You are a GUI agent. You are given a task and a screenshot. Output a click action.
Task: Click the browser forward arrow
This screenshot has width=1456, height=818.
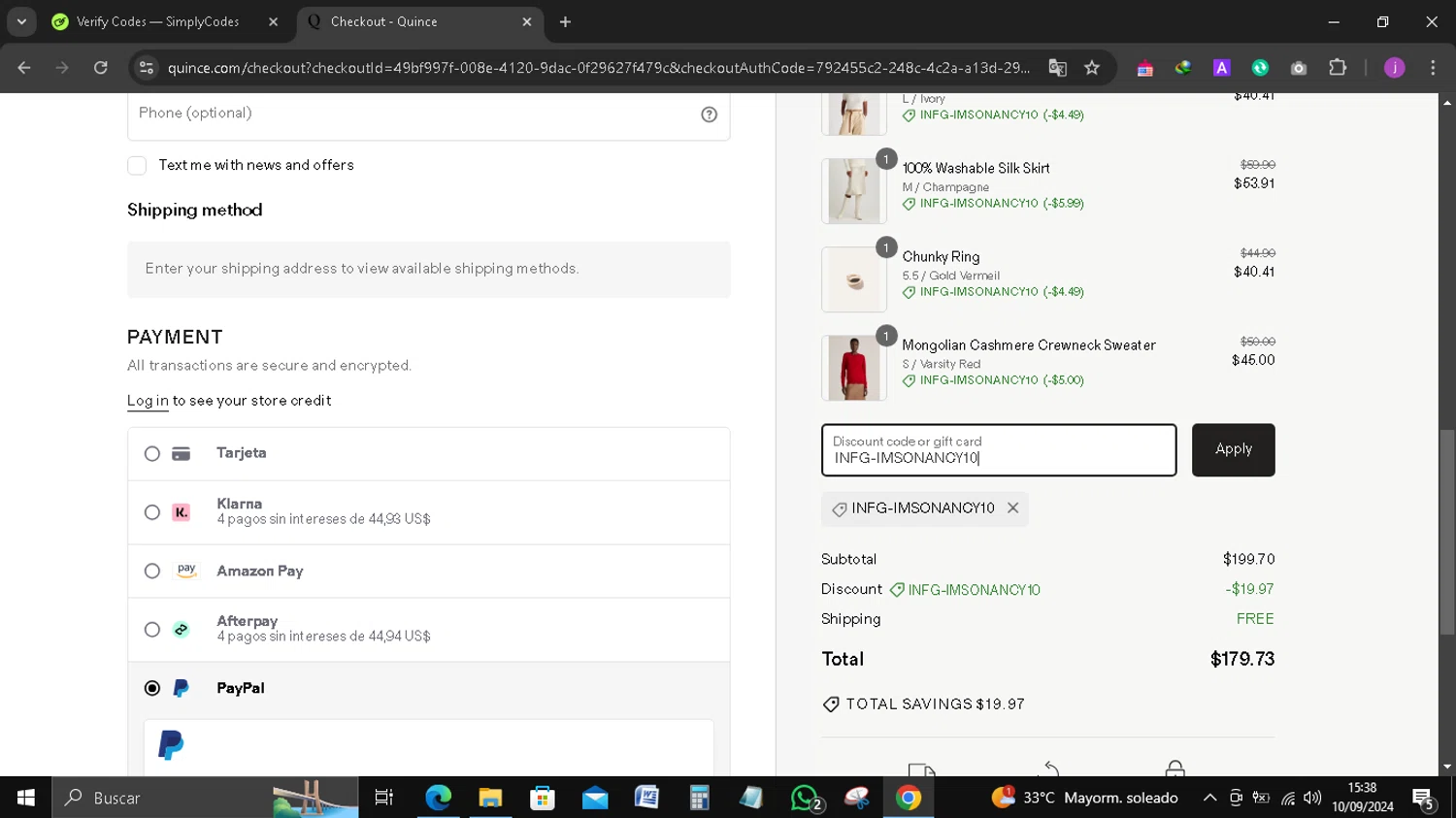coord(62,68)
